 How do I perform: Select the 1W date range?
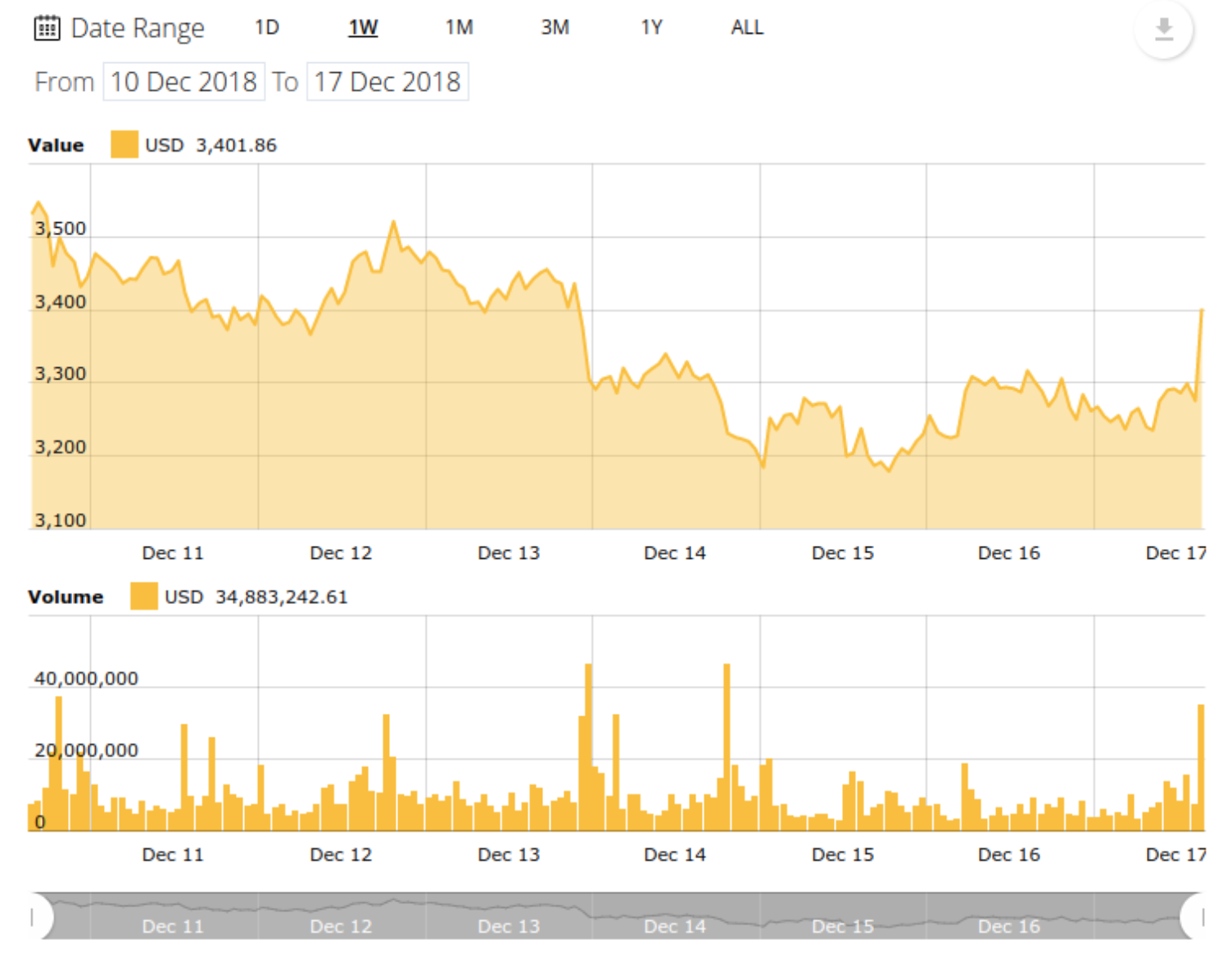pos(363,28)
